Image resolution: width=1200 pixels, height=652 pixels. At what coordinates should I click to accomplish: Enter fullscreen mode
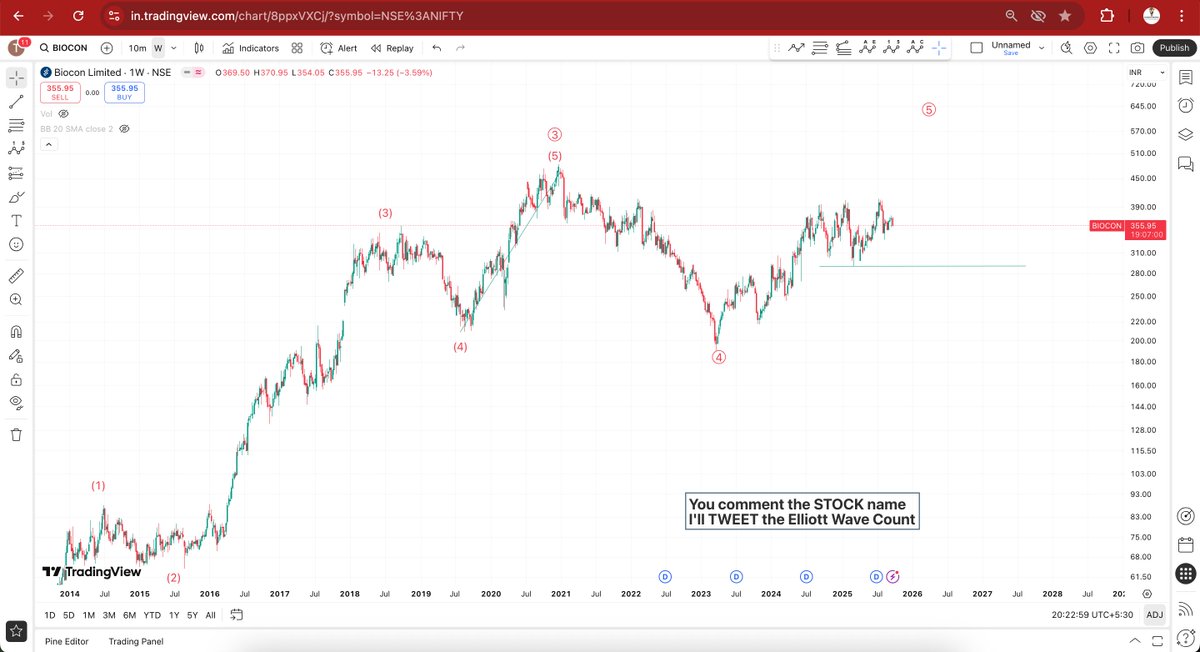(x=1114, y=48)
